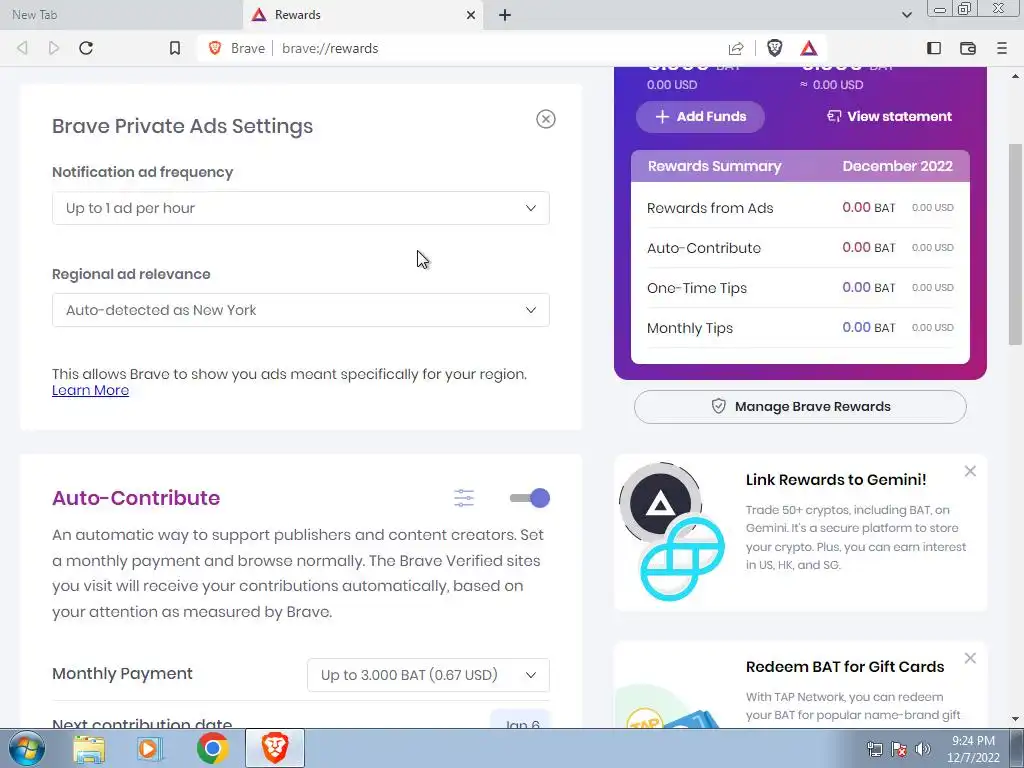Dismiss the Link Rewards to Gemini card
Screen dimensions: 1024x768
(970, 472)
